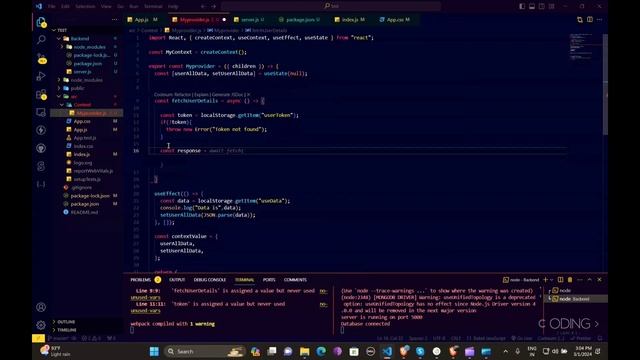Switch to the App.css editor tab

(x=395, y=20)
